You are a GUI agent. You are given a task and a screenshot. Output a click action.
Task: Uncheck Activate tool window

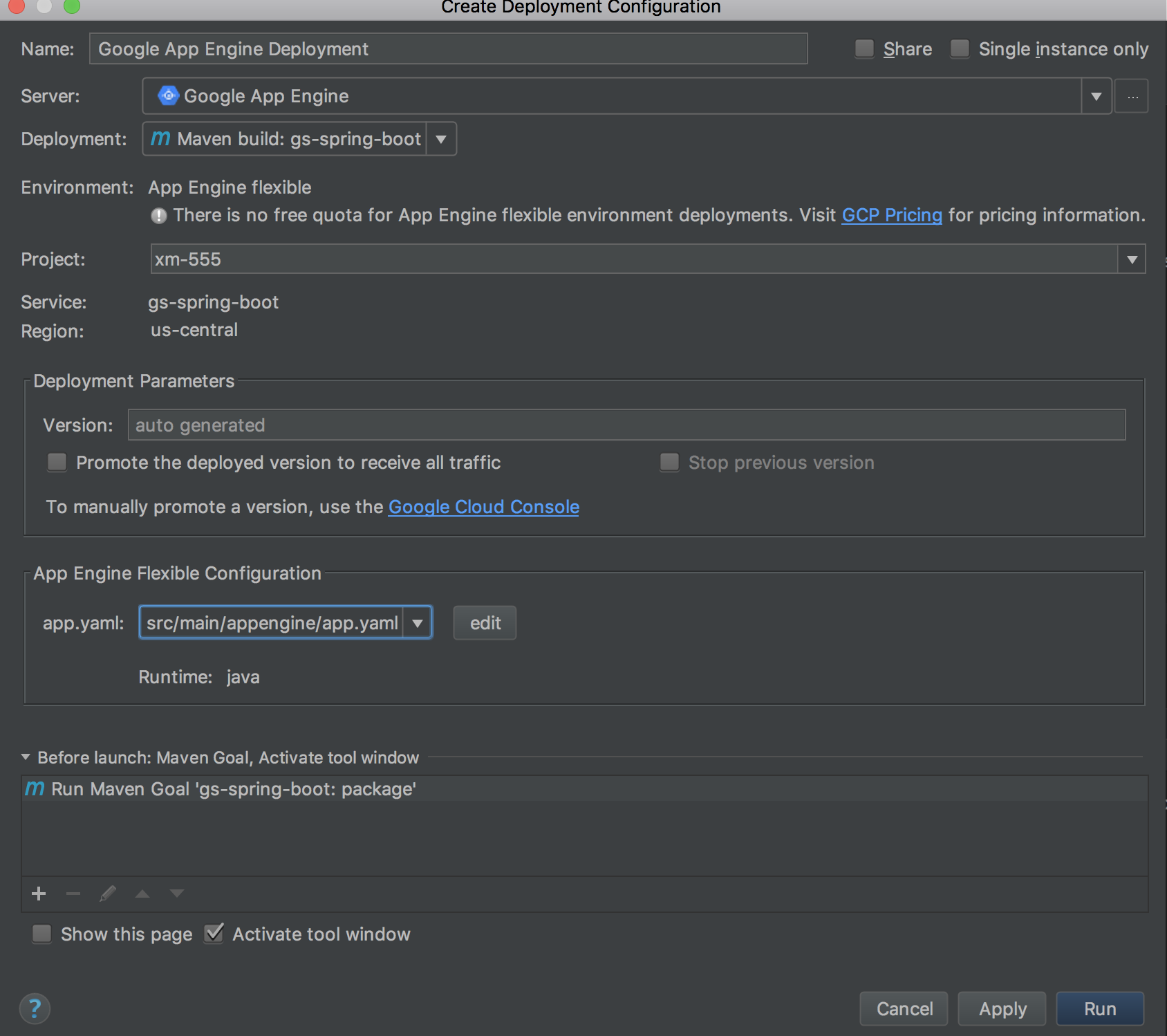pyautogui.click(x=214, y=934)
